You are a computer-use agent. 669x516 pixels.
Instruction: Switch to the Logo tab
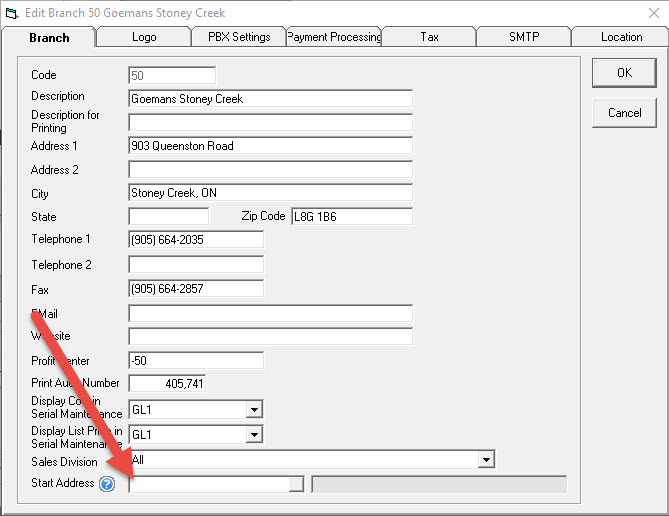click(x=144, y=37)
